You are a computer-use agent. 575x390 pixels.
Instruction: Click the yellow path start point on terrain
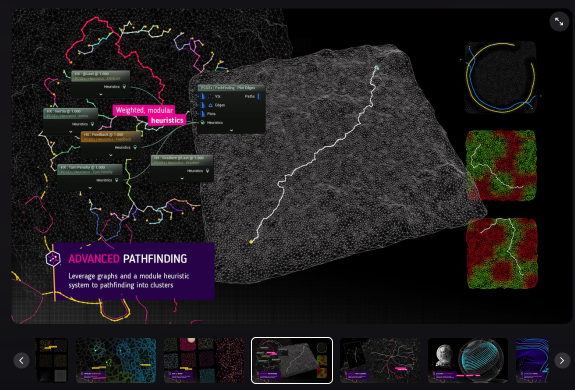(x=251, y=242)
